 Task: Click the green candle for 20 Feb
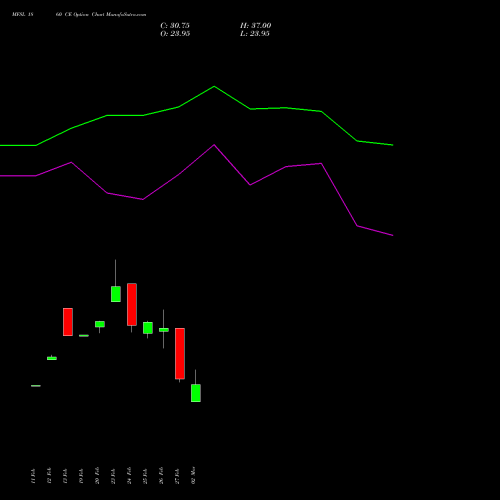click(x=100, y=324)
